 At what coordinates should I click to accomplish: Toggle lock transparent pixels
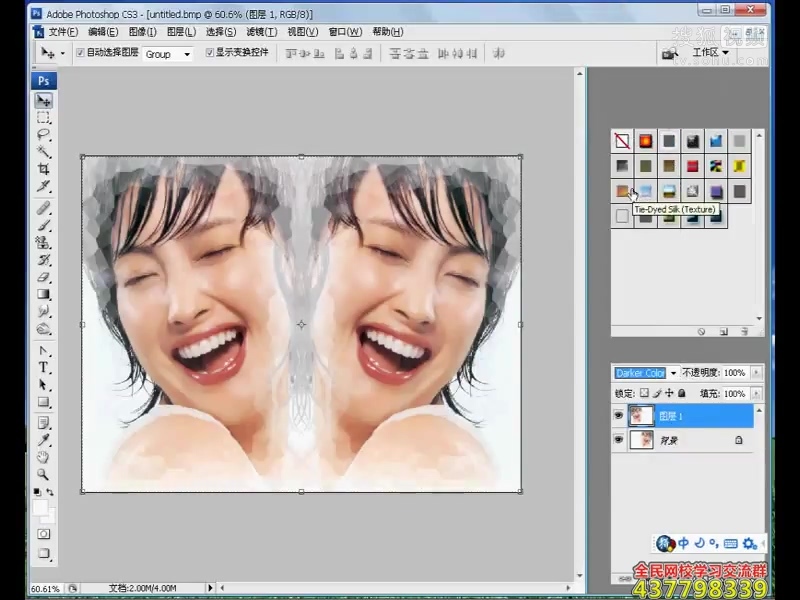point(644,393)
